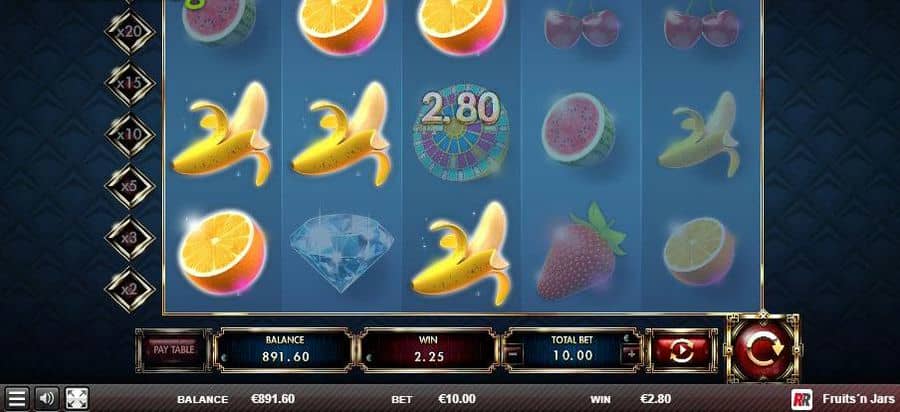Decrease total bet with minus button
The height and width of the screenshot is (412, 900).
tap(513, 354)
